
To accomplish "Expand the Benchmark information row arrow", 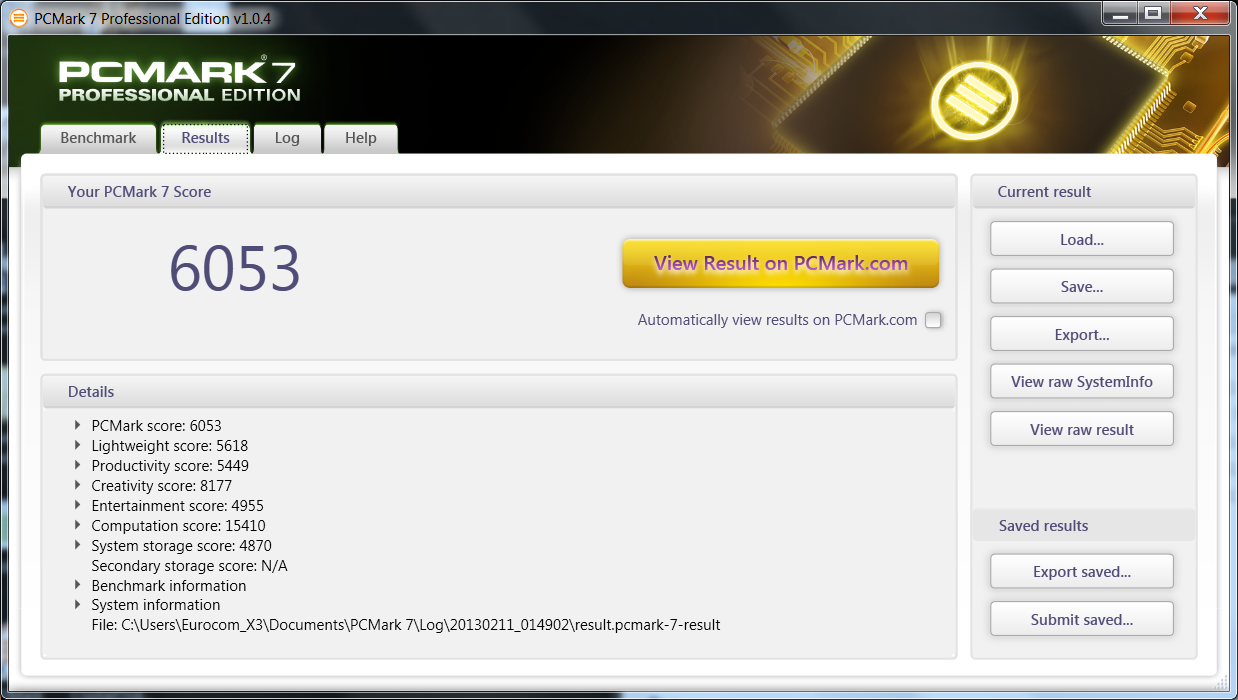I will click(x=78, y=585).
